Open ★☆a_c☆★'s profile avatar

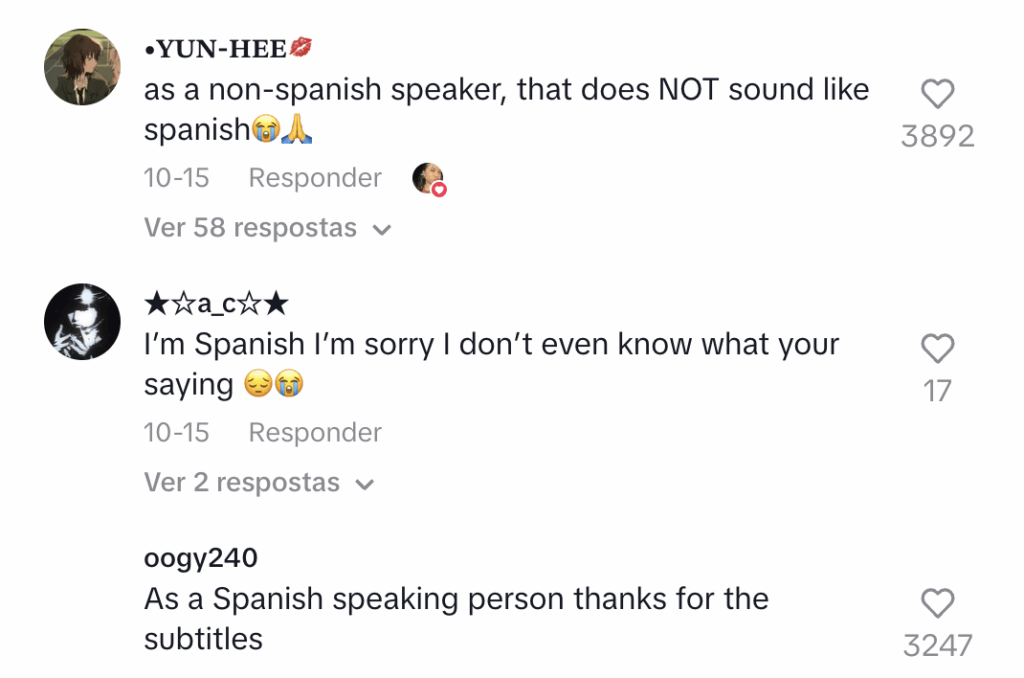point(84,322)
